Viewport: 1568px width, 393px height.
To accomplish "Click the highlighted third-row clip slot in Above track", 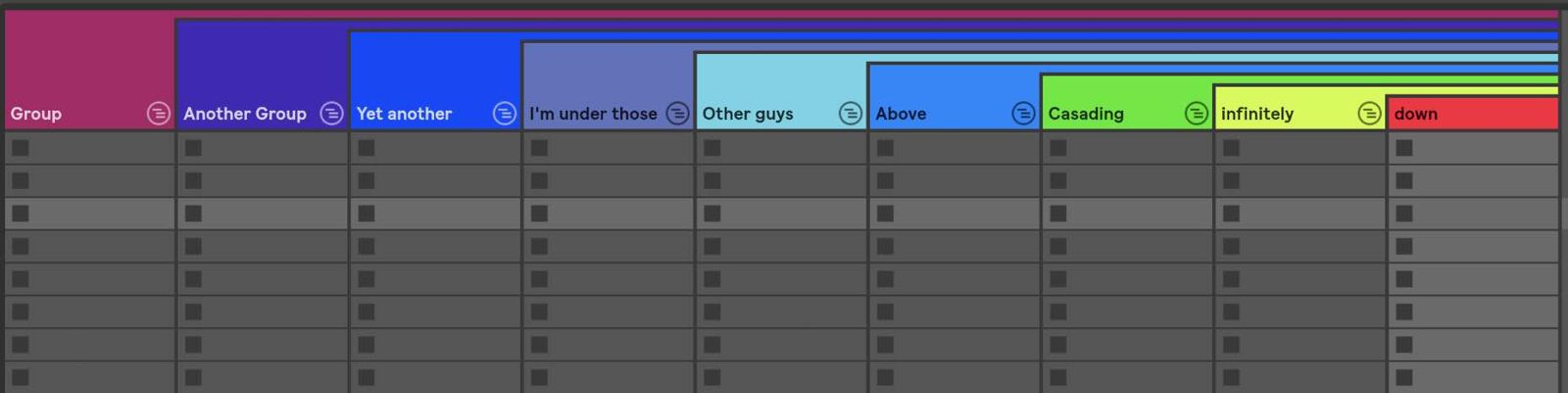I will tap(954, 214).
